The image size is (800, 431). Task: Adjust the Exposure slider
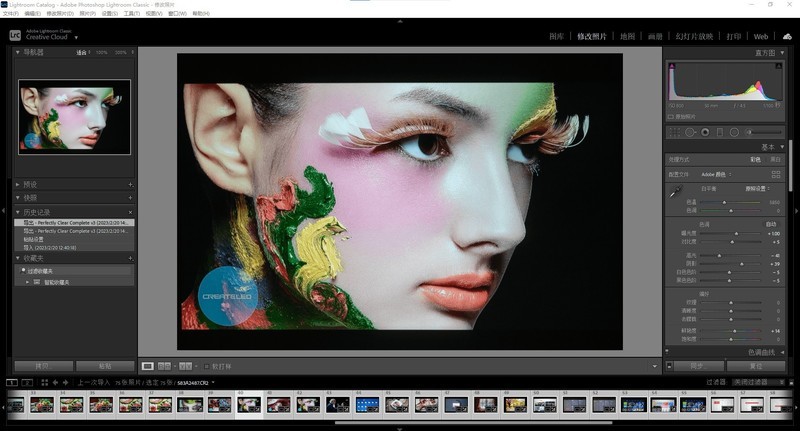point(736,233)
